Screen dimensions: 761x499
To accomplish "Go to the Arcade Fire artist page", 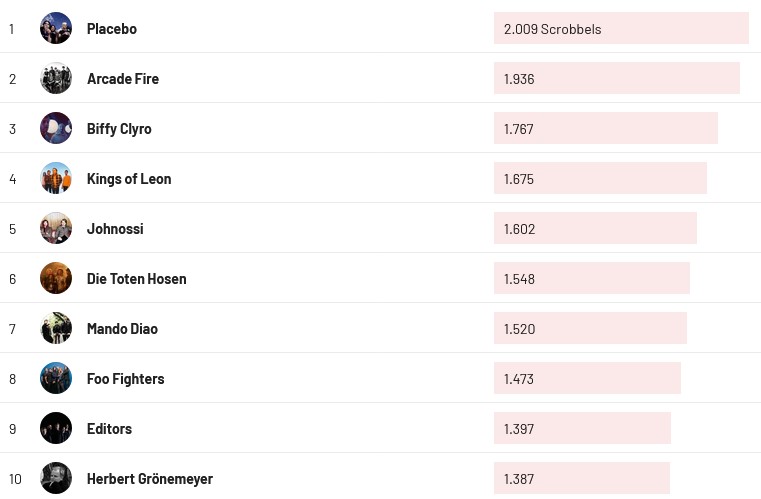I will coord(123,79).
